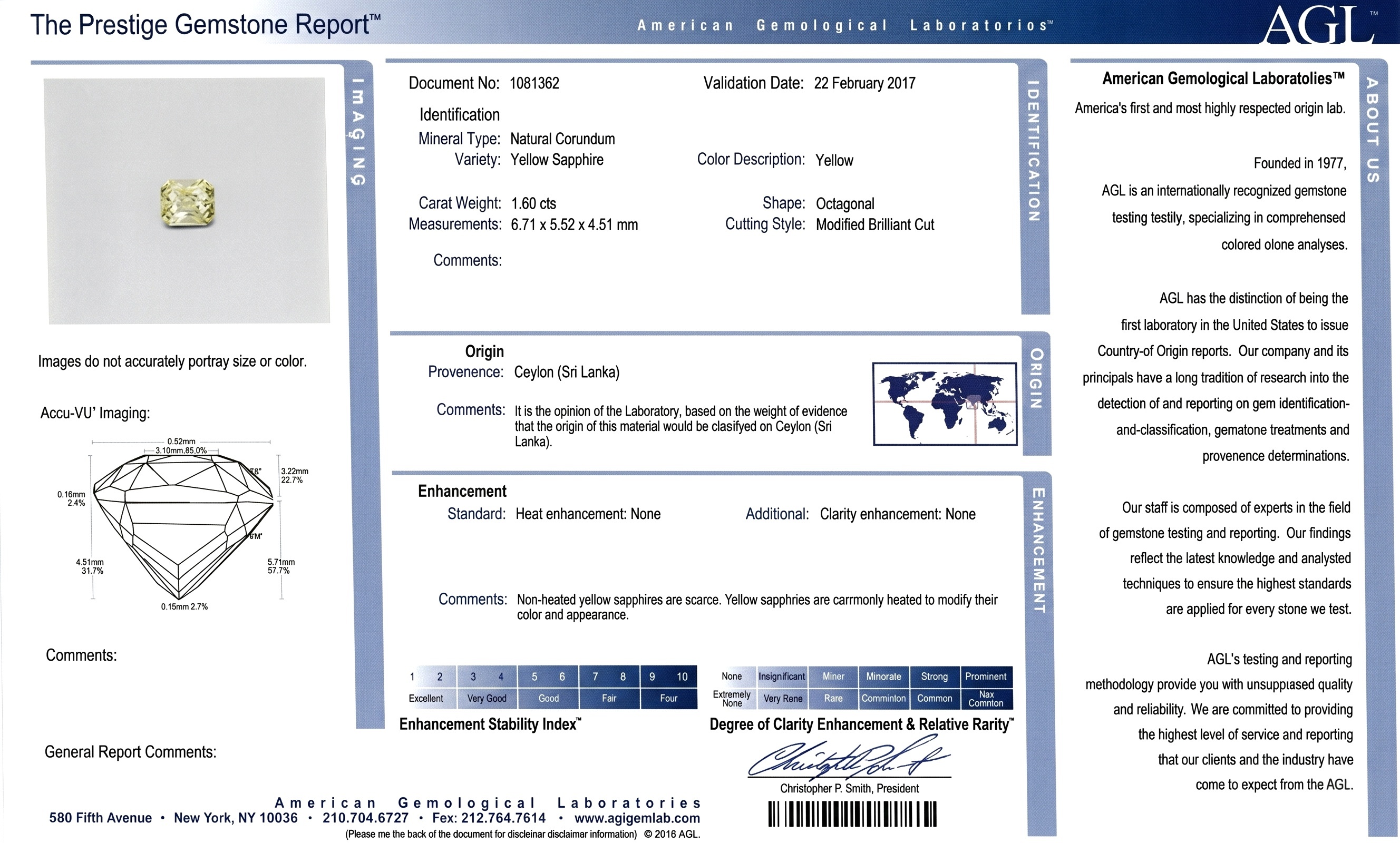
Task: Select measurements '6.71 x 5.52 x 4.51 mm'
Action: coord(575,224)
